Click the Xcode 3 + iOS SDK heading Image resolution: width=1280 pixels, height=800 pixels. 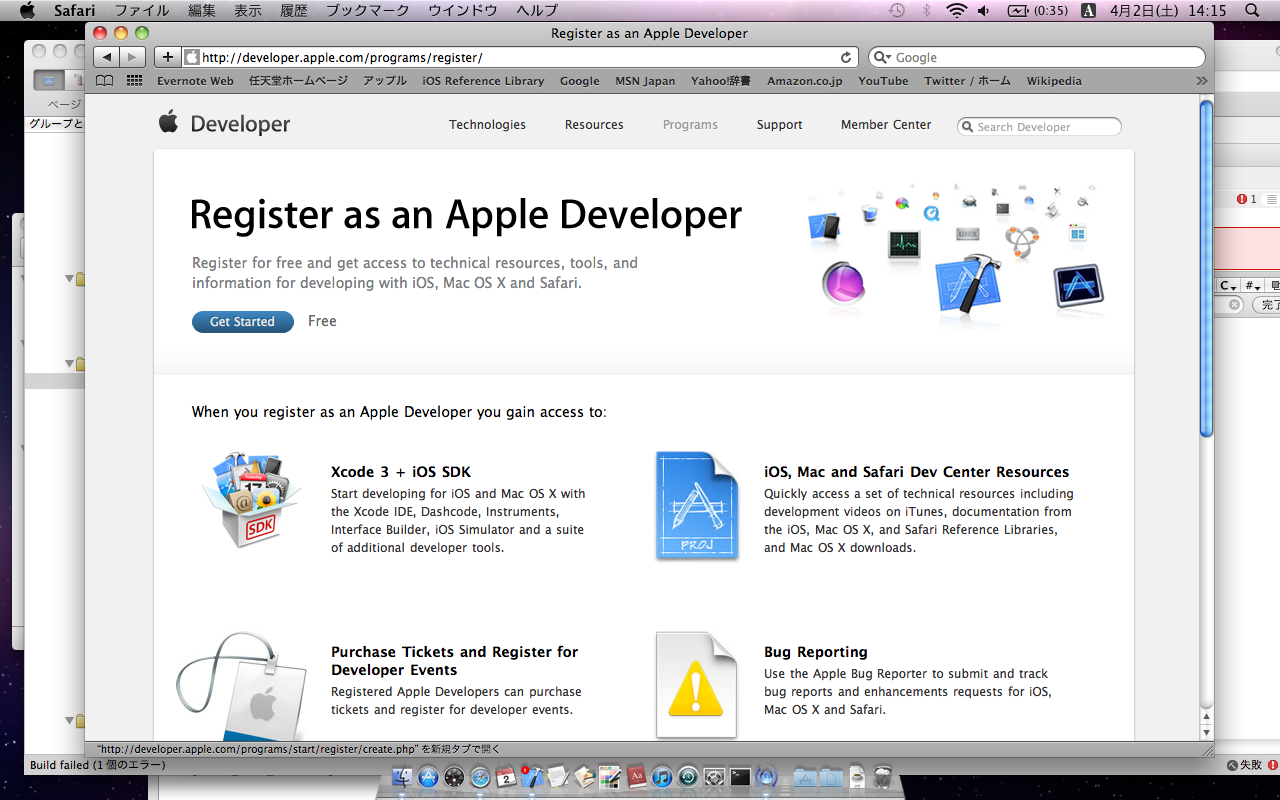click(401, 472)
